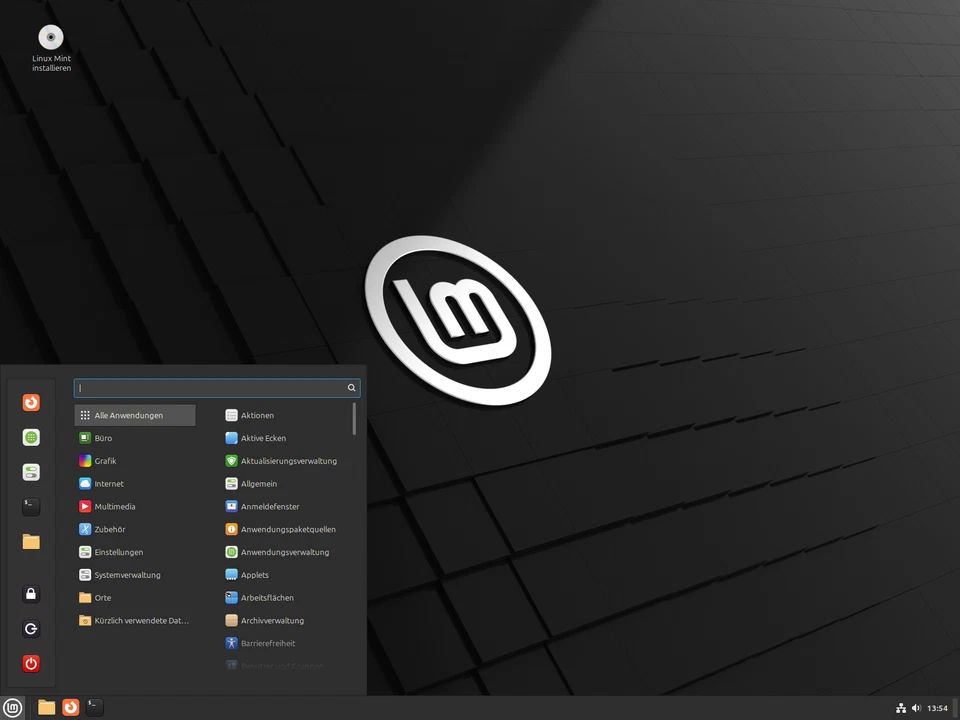
Task: Lock the screen using the padlock icon
Action: click(x=31, y=594)
